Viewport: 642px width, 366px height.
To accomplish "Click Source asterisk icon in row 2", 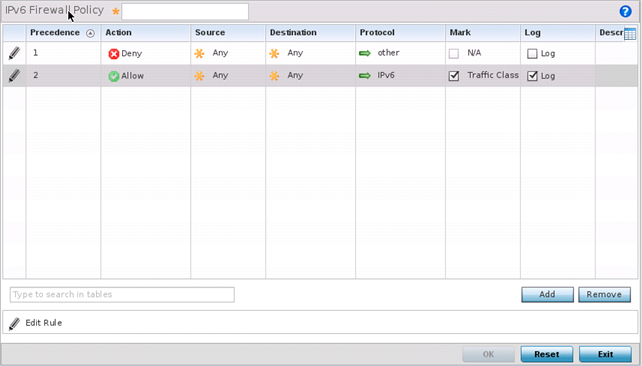I will click(x=199, y=76).
